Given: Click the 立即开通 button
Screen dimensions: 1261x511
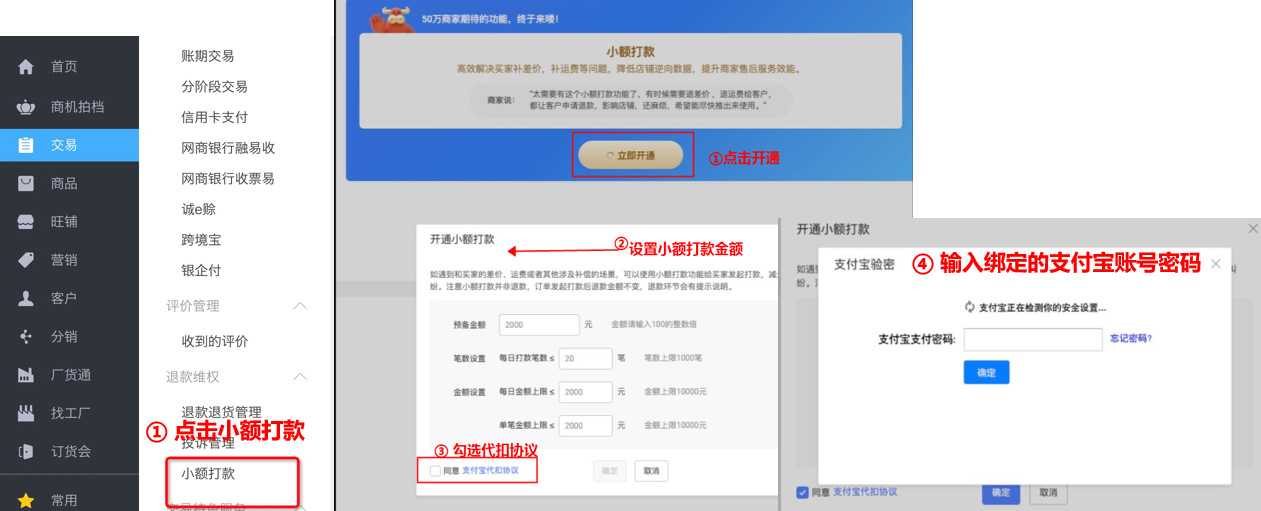Looking at the screenshot, I should (x=631, y=155).
